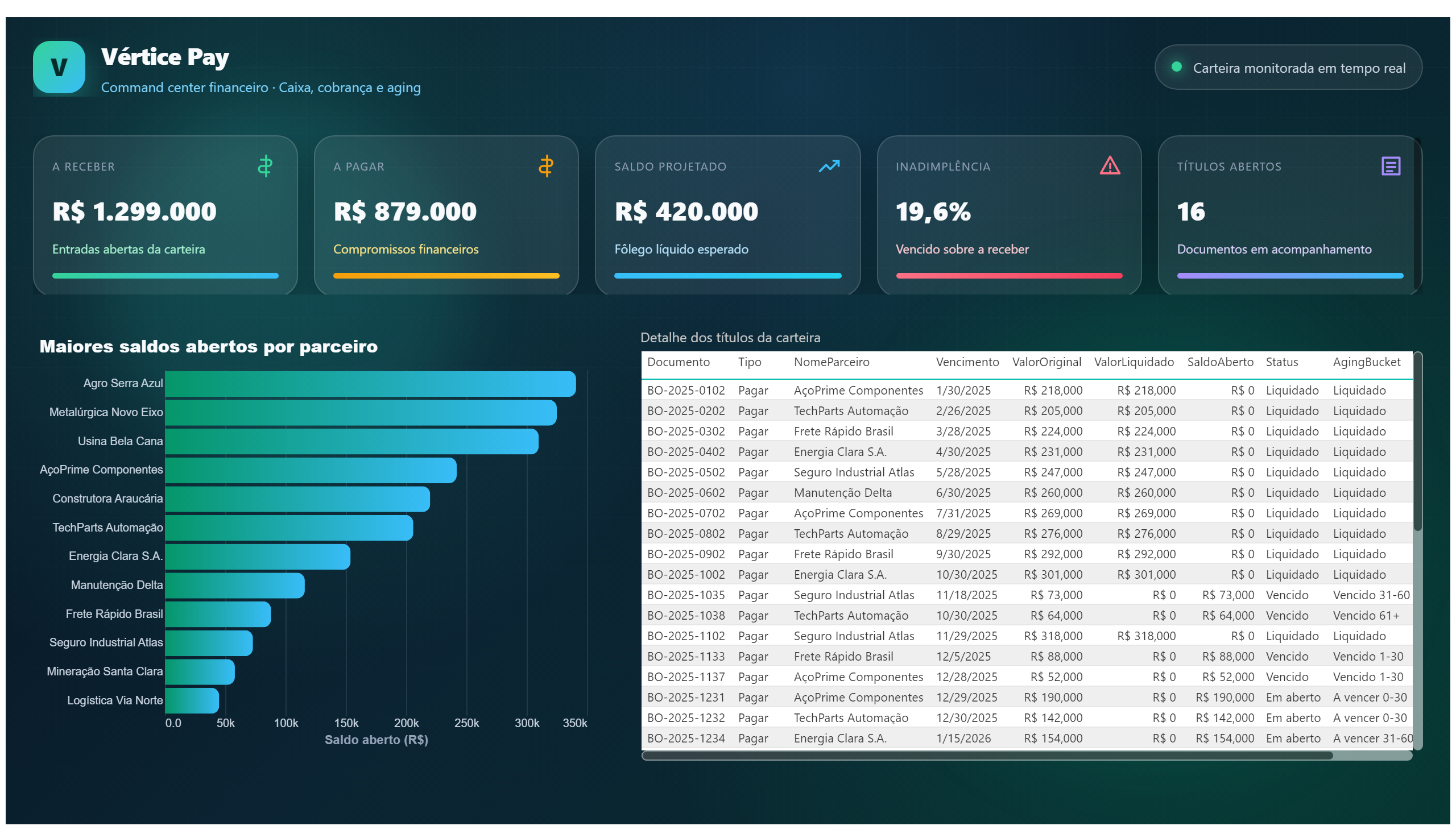Sort table by SaldoAberto column header
This screenshot has height=830, width=1456.
coord(1220,362)
